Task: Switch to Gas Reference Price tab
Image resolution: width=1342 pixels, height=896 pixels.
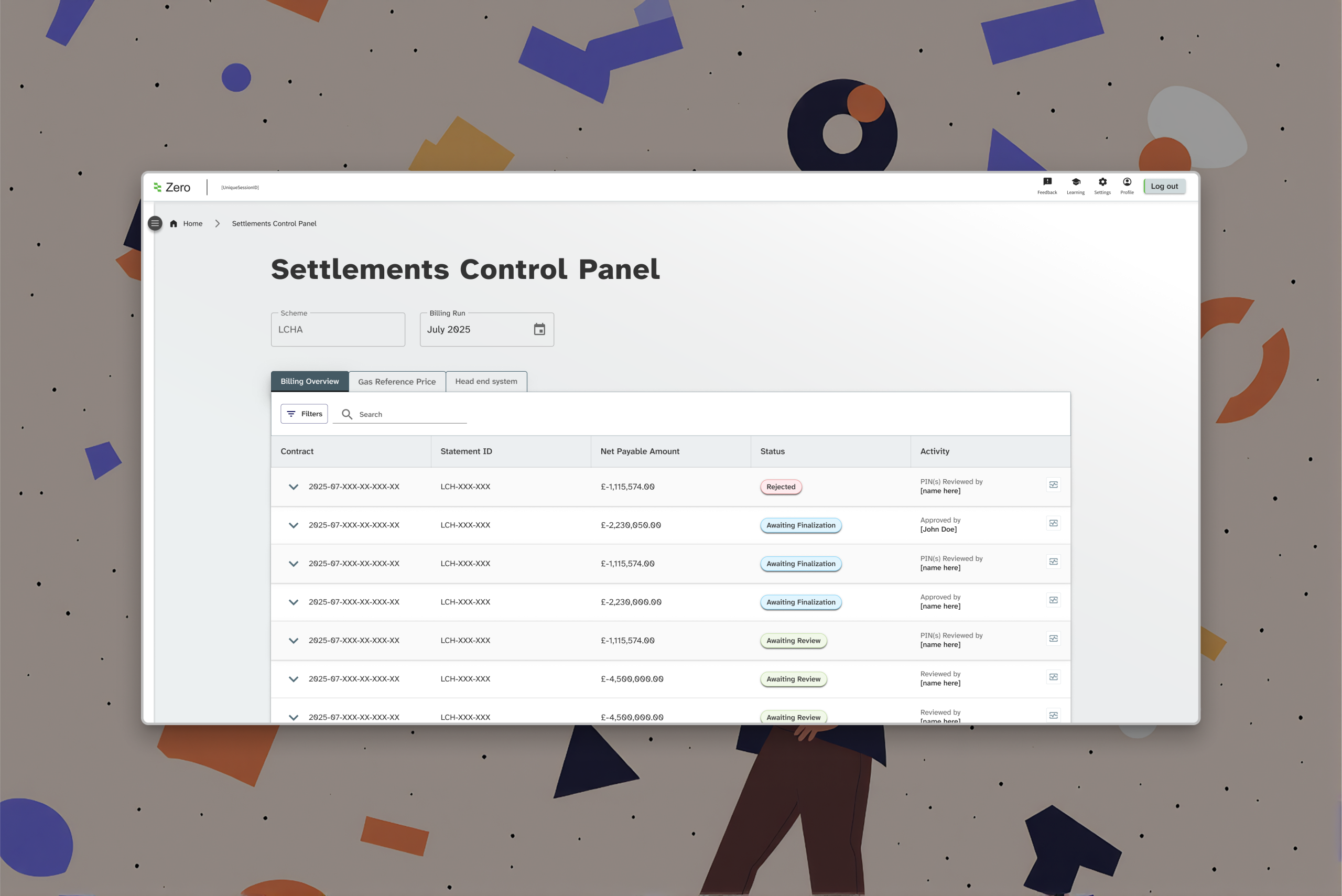Action: (396, 382)
